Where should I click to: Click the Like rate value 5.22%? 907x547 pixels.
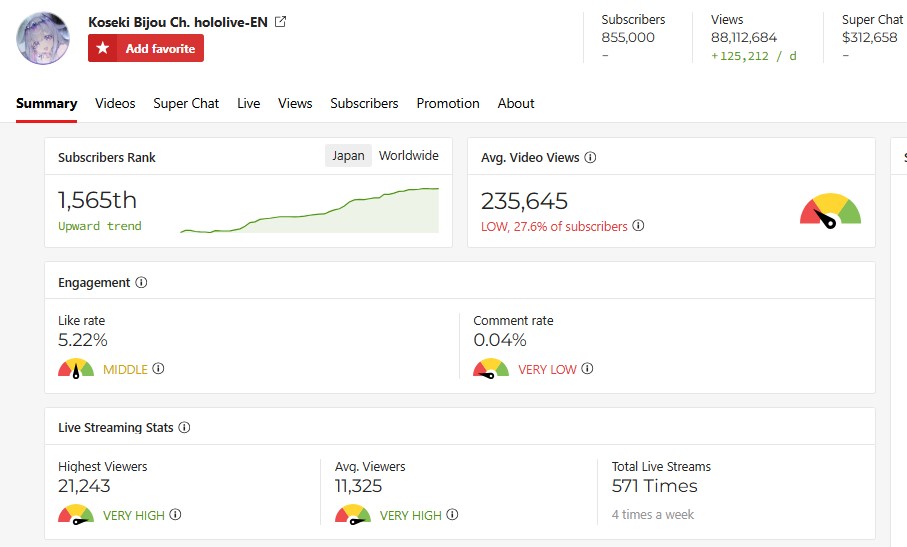coord(83,340)
